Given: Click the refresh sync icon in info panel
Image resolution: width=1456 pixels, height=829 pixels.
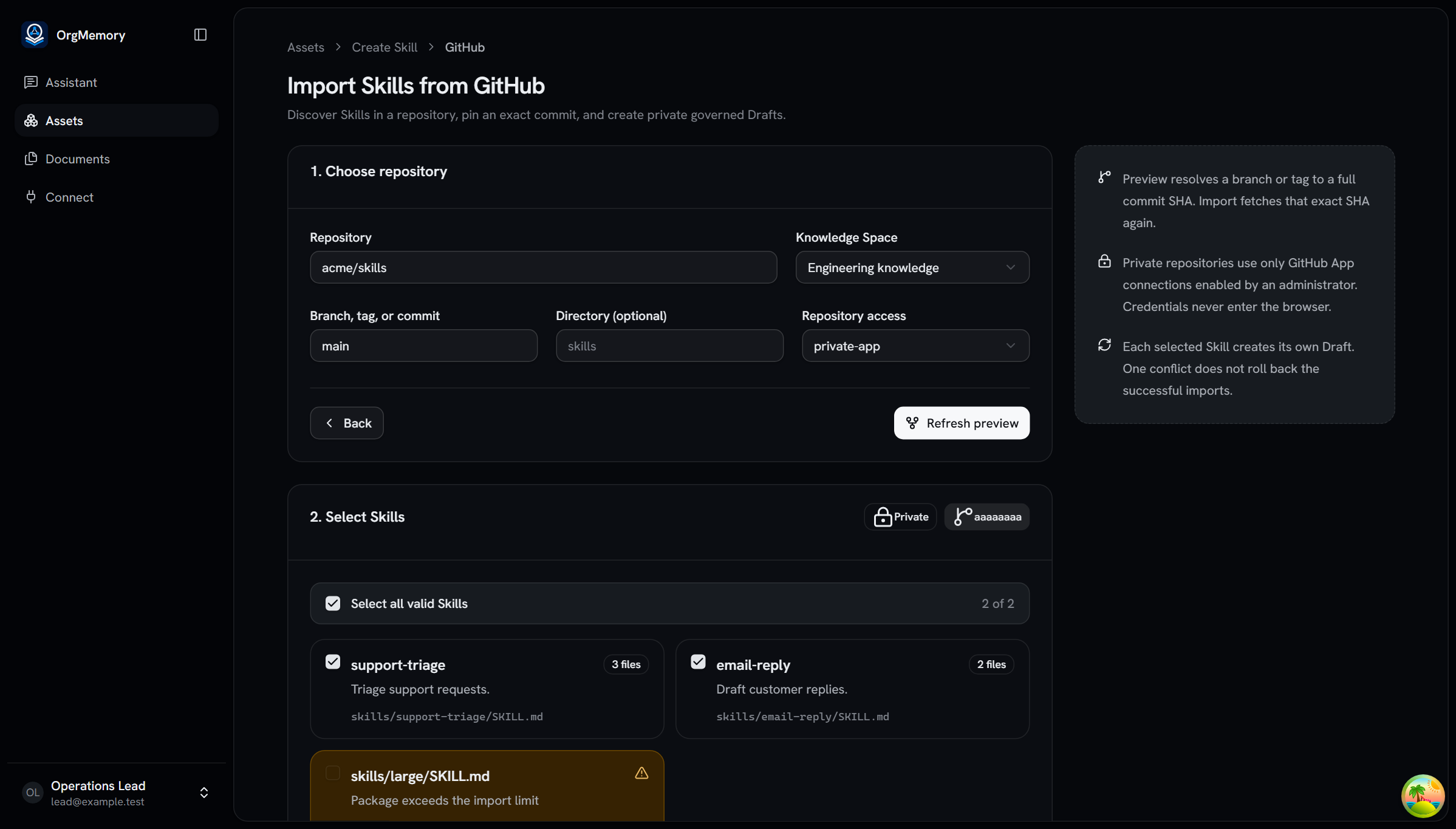Looking at the screenshot, I should [x=1104, y=345].
